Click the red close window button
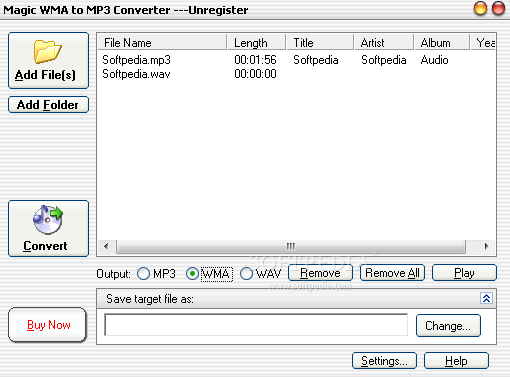The height and width of the screenshot is (377, 510). point(498,8)
